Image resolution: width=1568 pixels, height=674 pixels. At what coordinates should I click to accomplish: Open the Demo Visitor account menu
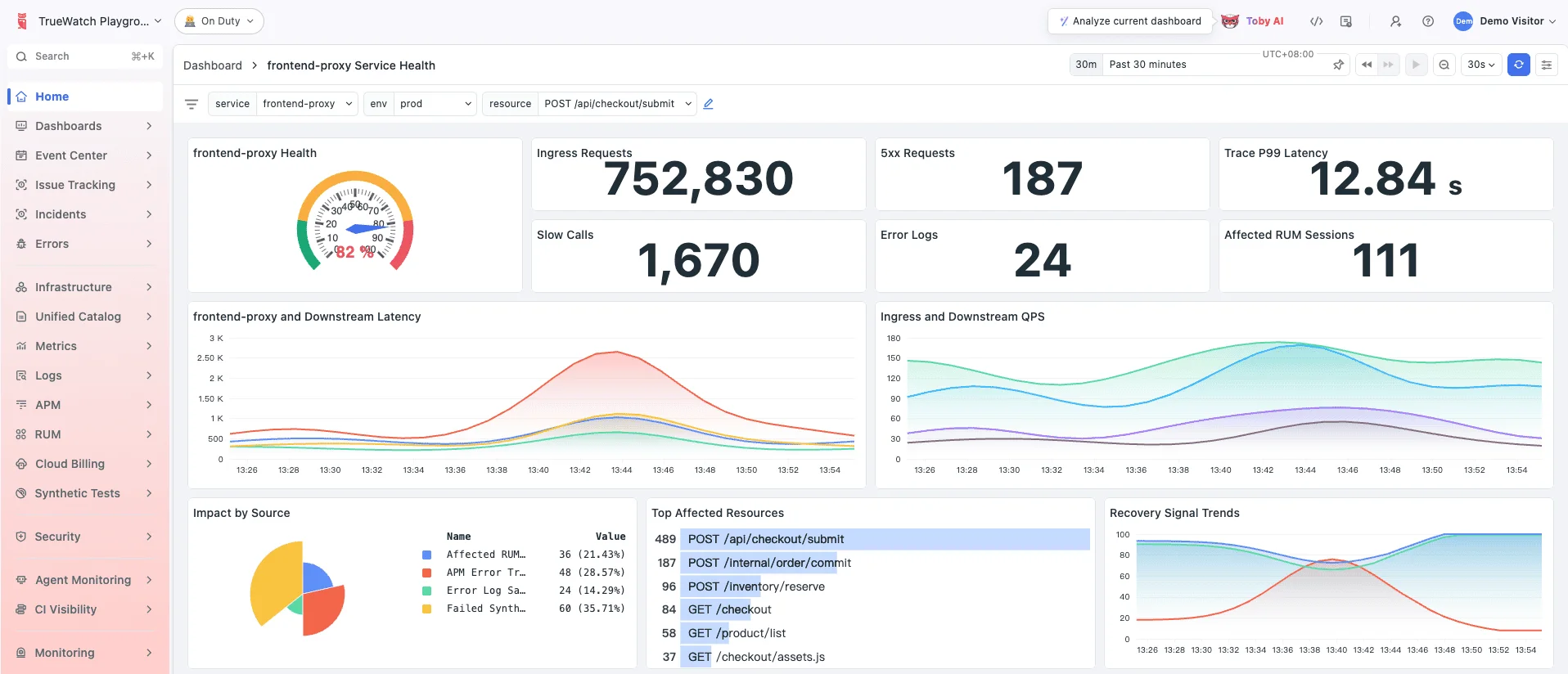(1505, 21)
